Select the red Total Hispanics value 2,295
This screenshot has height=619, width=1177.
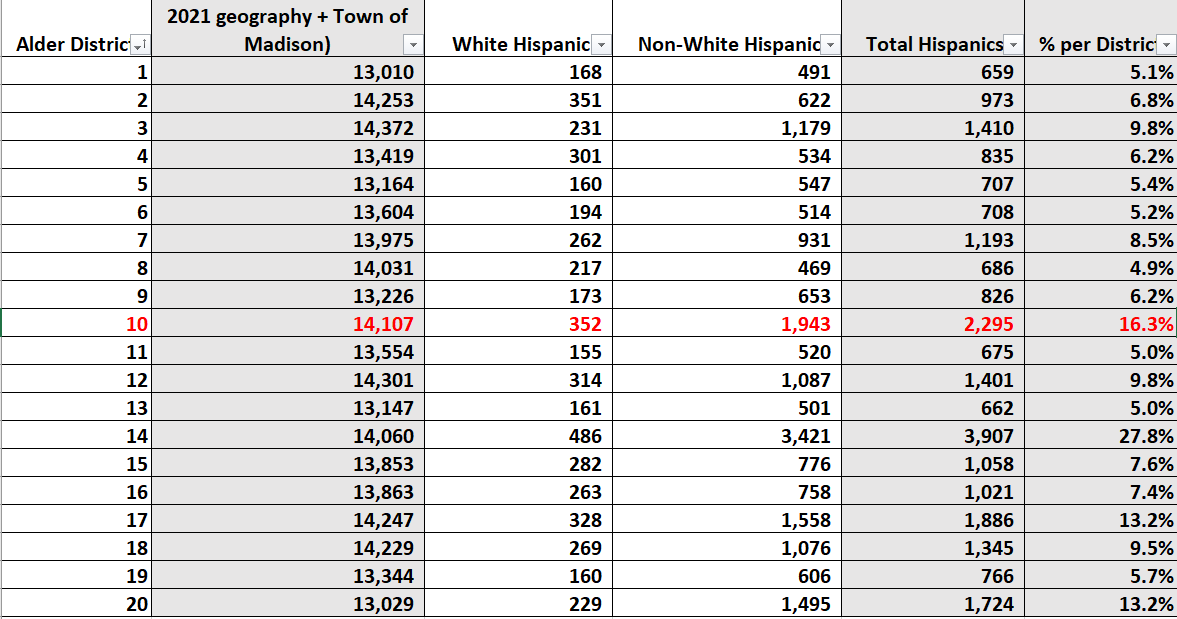pos(933,324)
